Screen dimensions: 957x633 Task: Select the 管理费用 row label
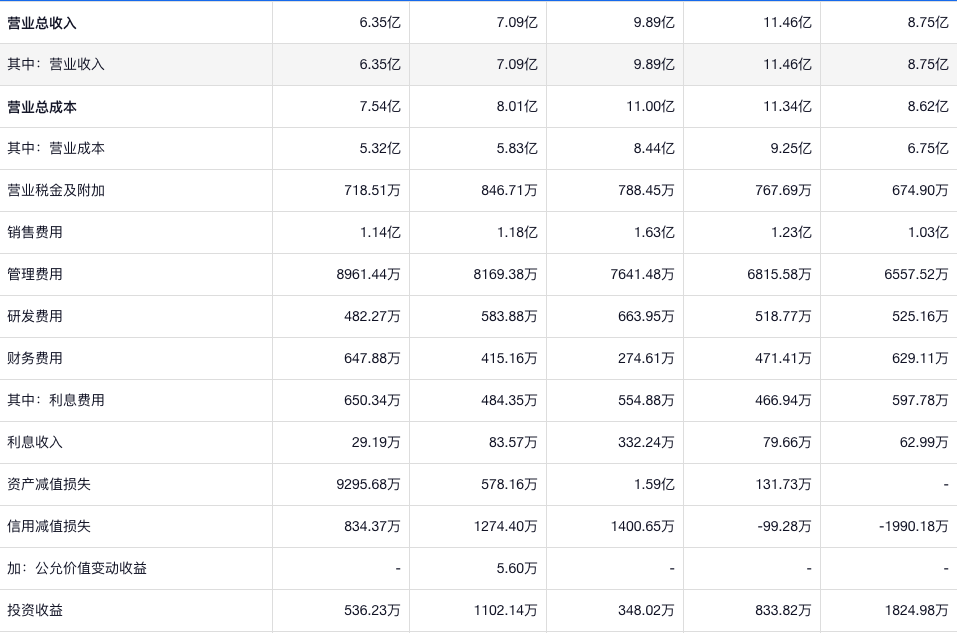click(35, 274)
